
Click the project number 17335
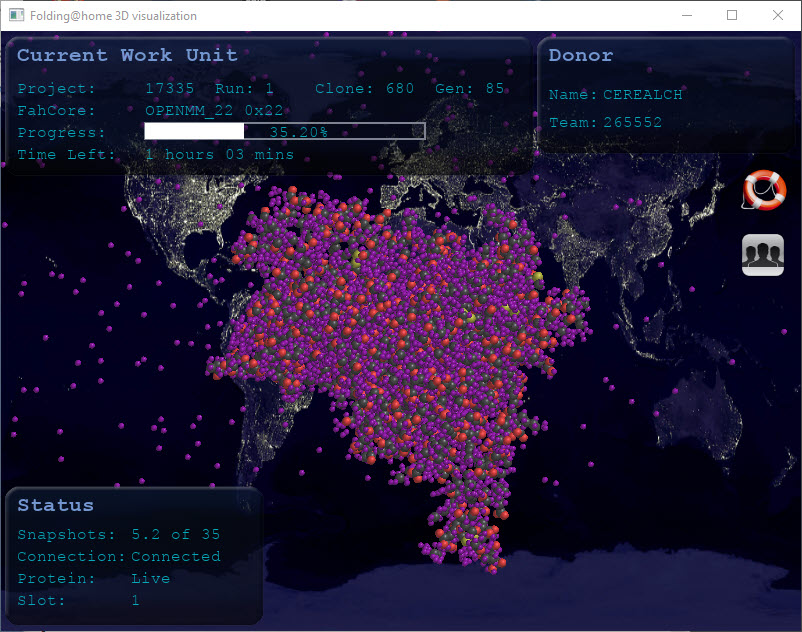tap(170, 88)
